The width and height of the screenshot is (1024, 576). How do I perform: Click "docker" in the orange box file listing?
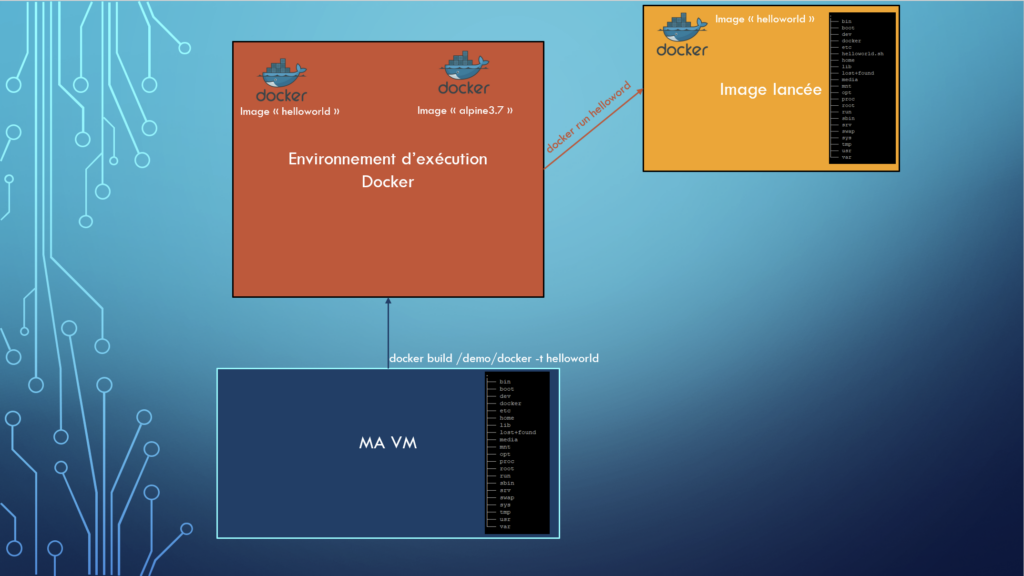pyautogui.click(x=851, y=40)
